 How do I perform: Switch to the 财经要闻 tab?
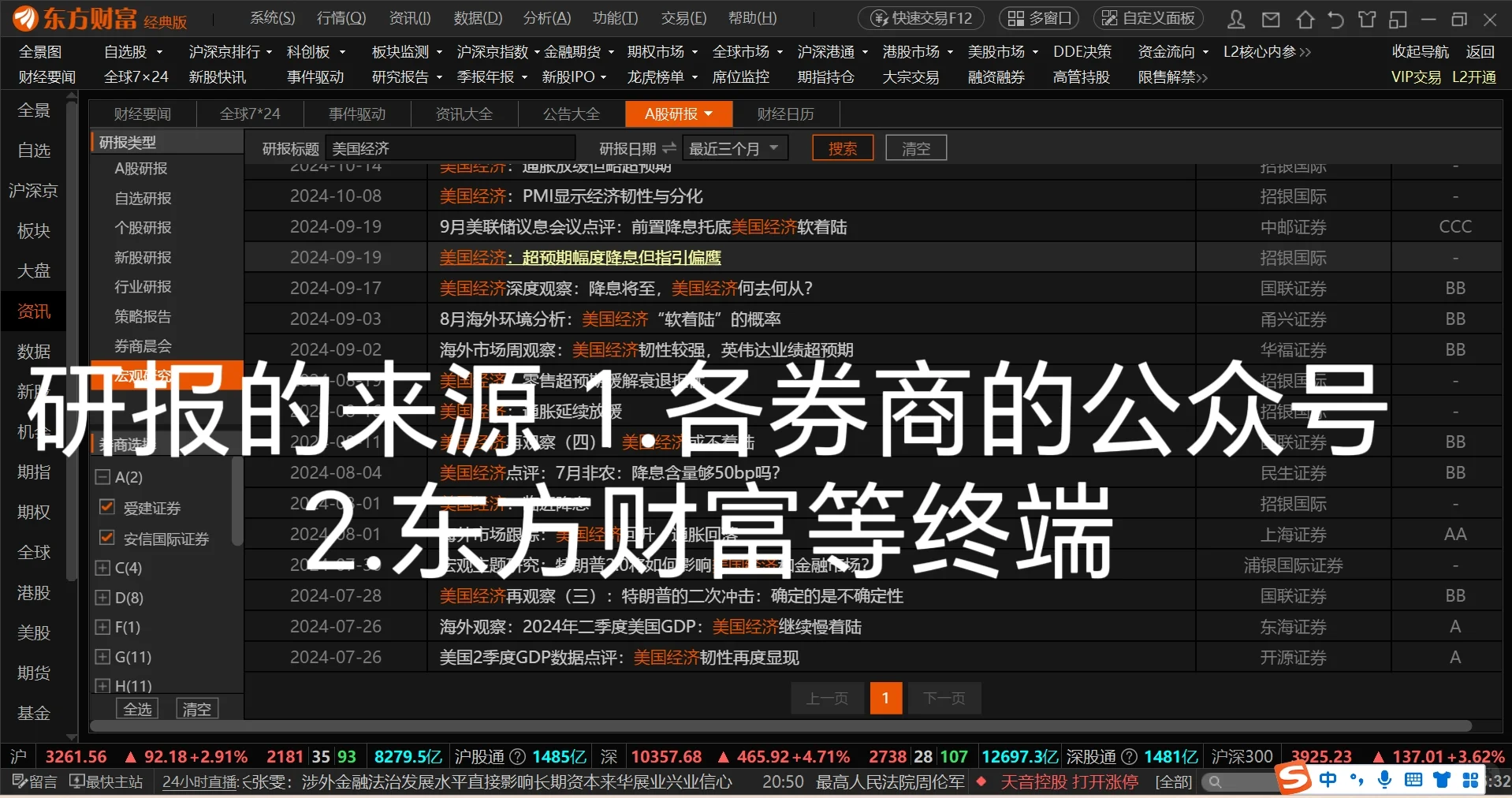[142, 114]
